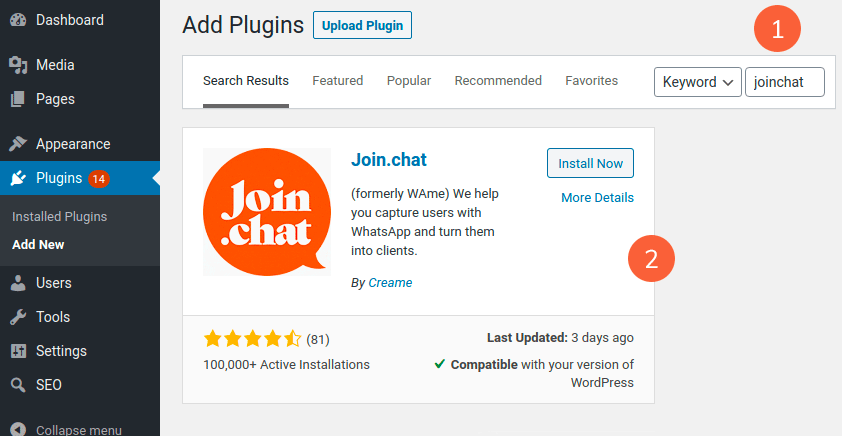Open the Keyword search type dropdown

(697, 82)
